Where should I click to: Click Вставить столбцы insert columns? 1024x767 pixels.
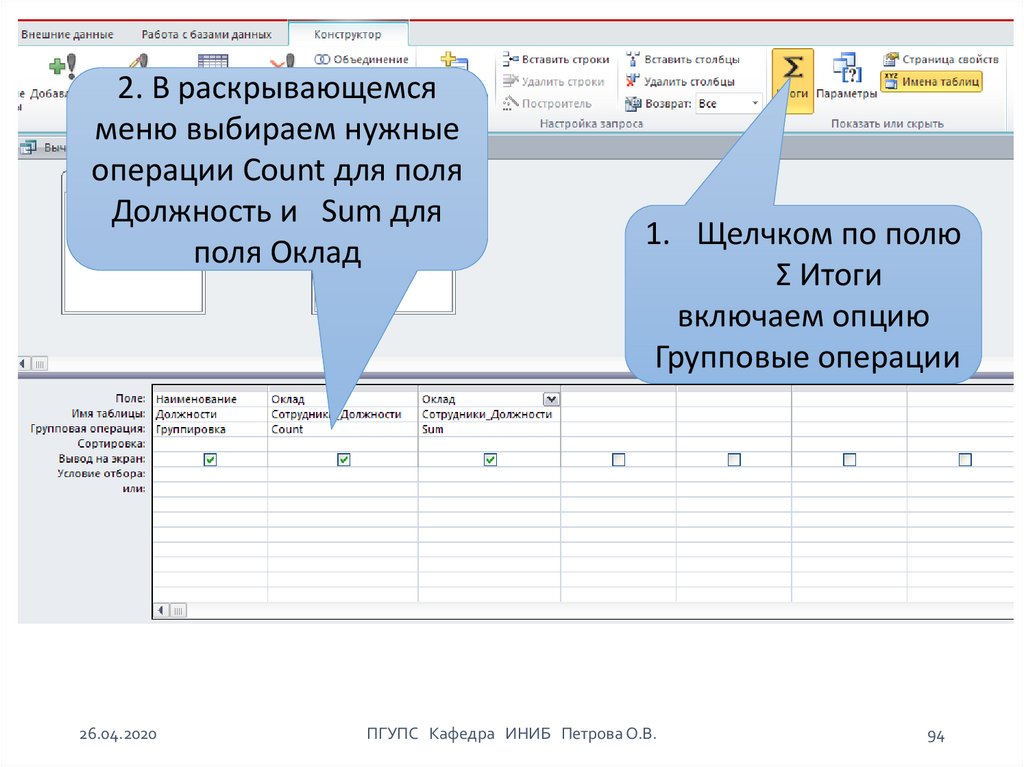[x=682, y=60]
